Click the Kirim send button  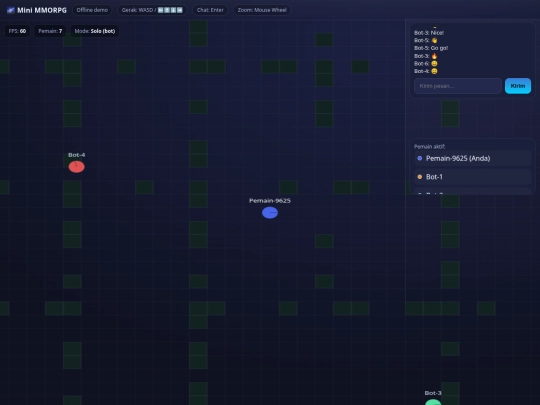(x=518, y=86)
